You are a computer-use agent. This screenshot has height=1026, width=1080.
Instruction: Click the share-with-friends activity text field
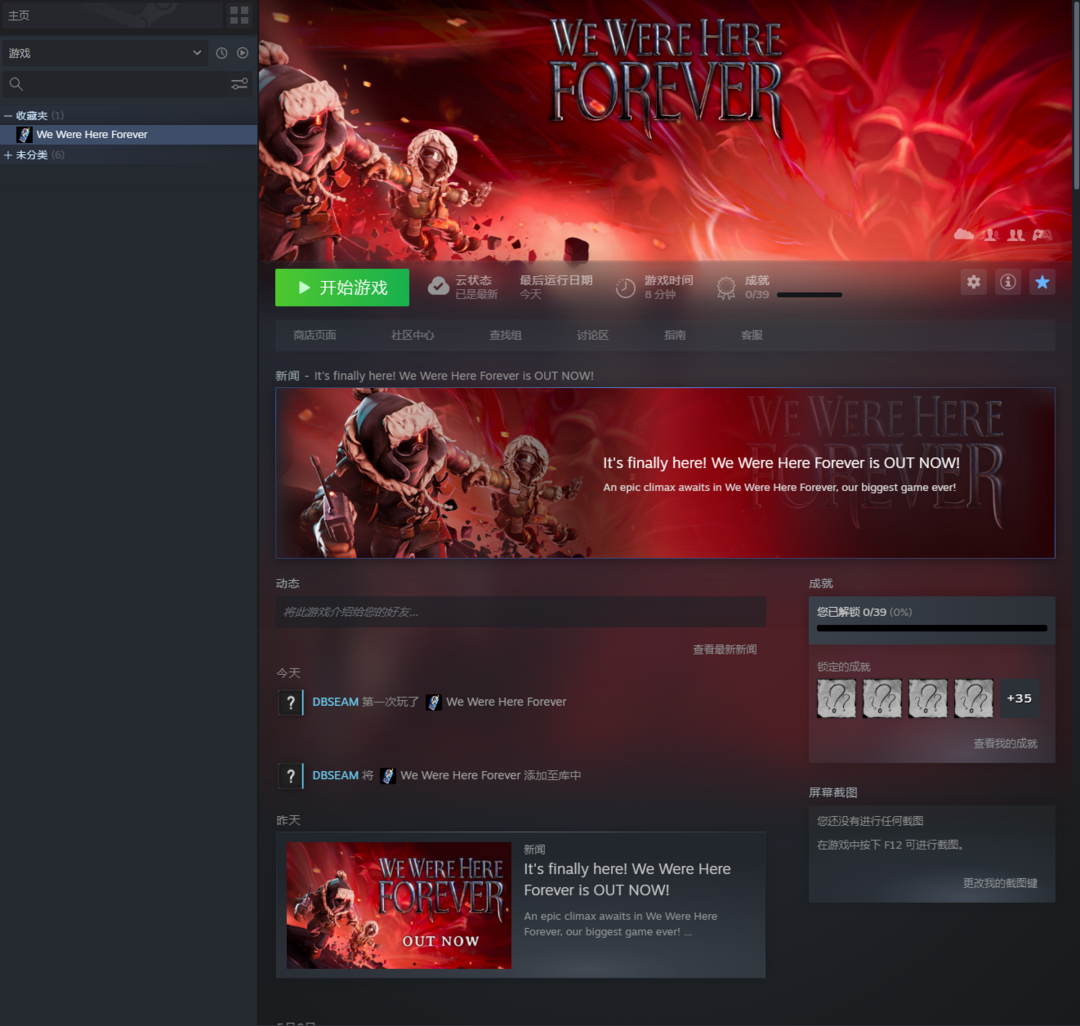[x=520, y=612]
